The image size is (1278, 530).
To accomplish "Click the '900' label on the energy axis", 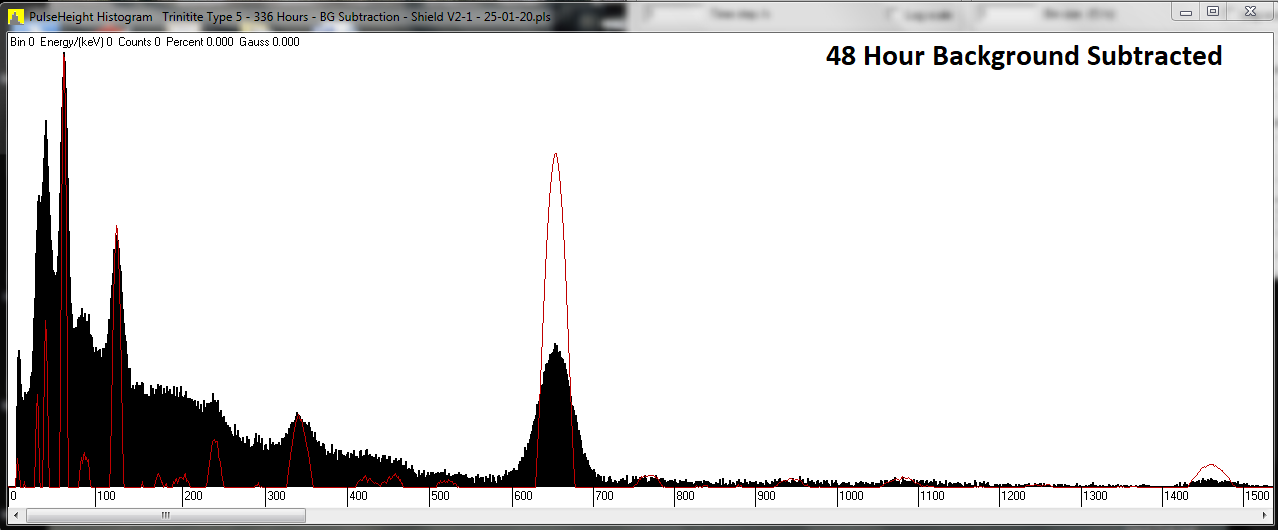I will pyautogui.click(x=765, y=496).
